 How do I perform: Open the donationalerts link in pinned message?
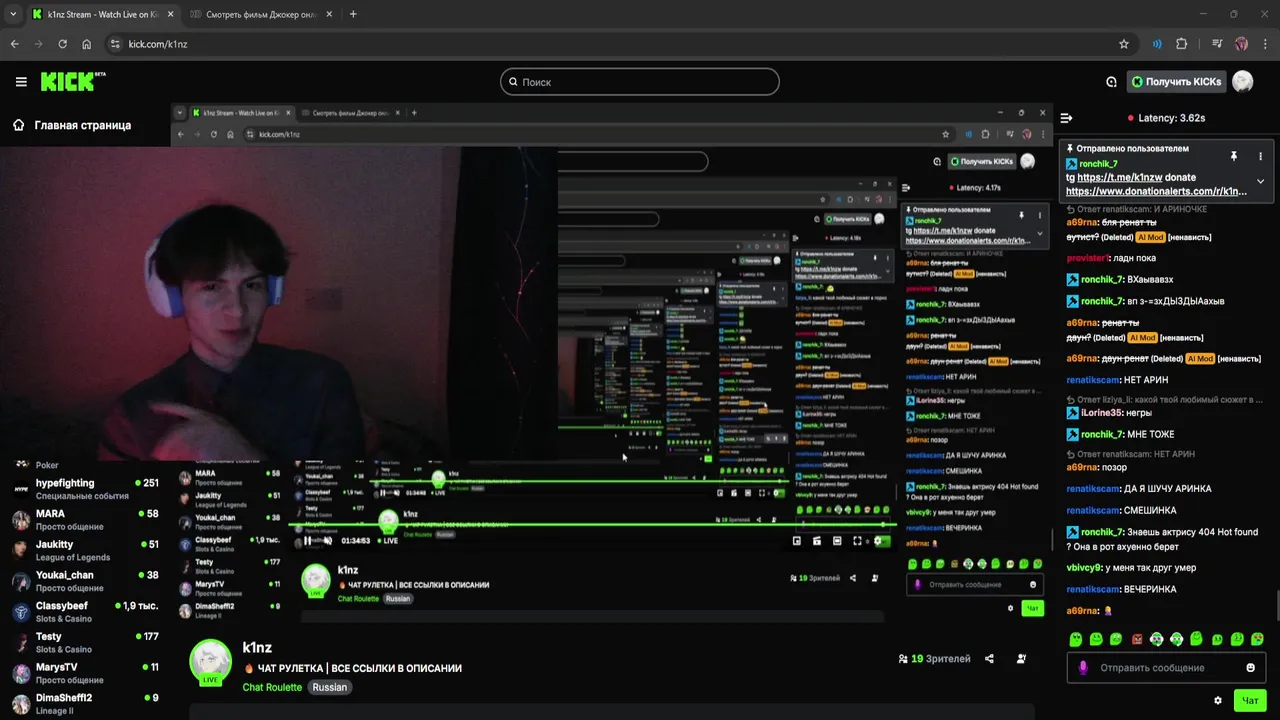tap(1156, 191)
